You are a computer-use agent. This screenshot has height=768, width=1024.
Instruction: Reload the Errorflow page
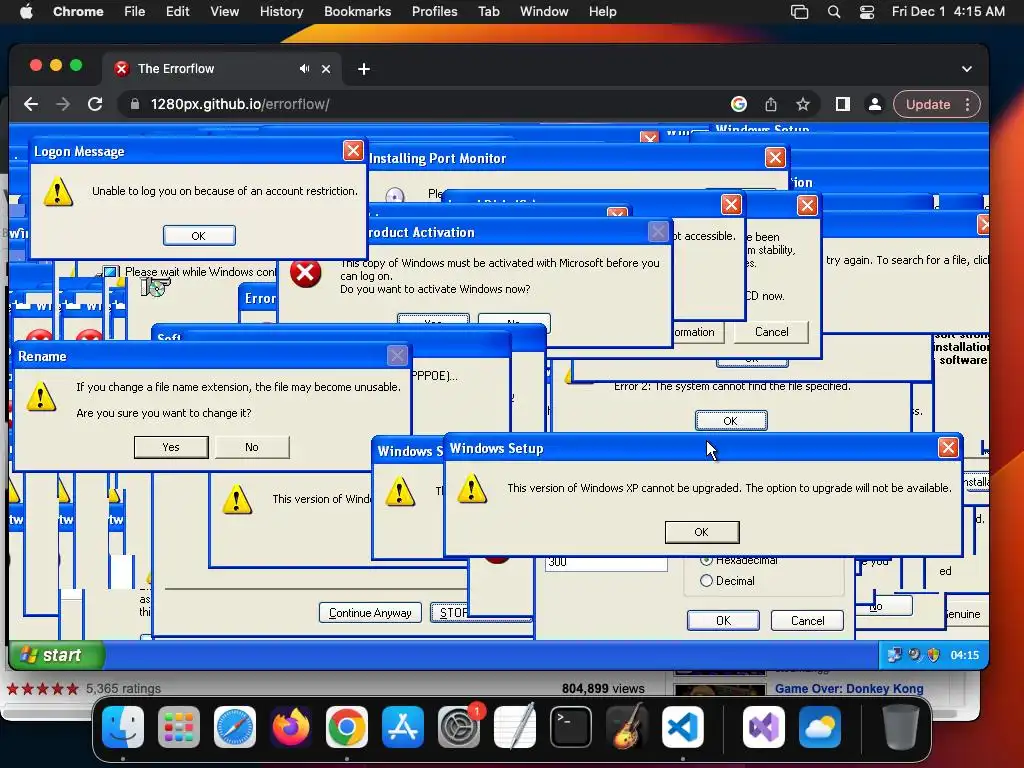[x=95, y=104]
